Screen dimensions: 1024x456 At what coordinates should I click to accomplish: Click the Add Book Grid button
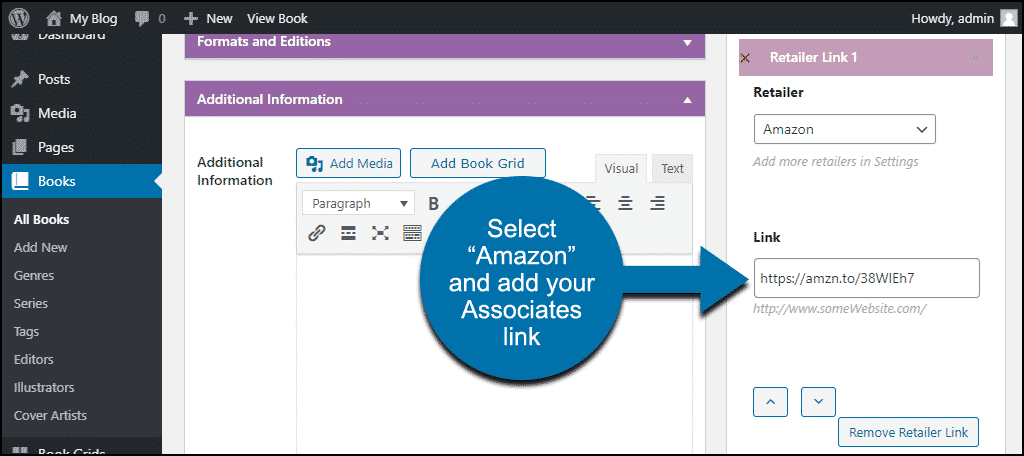[477, 163]
